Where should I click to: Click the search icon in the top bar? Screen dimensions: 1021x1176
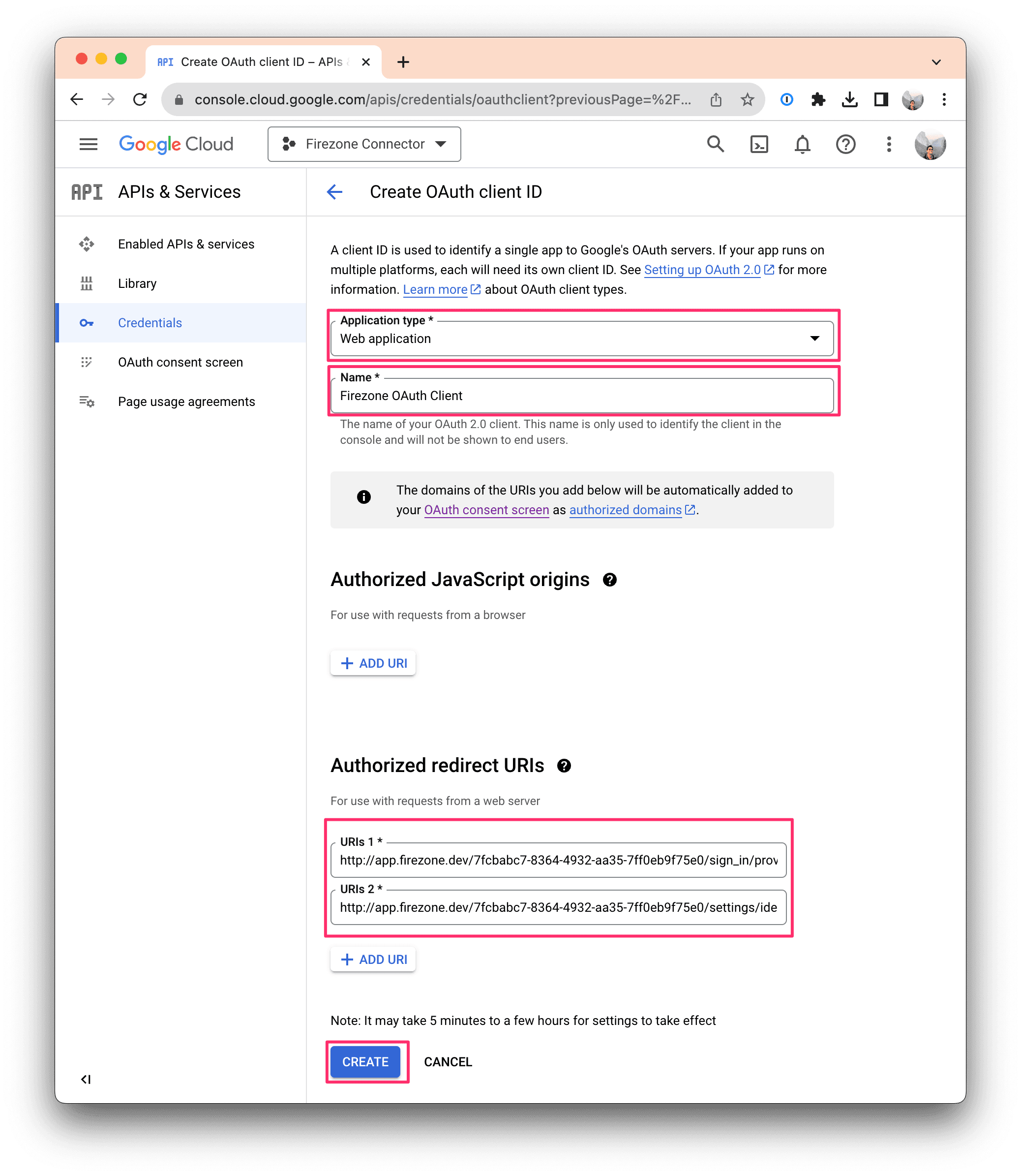point(716,144)
